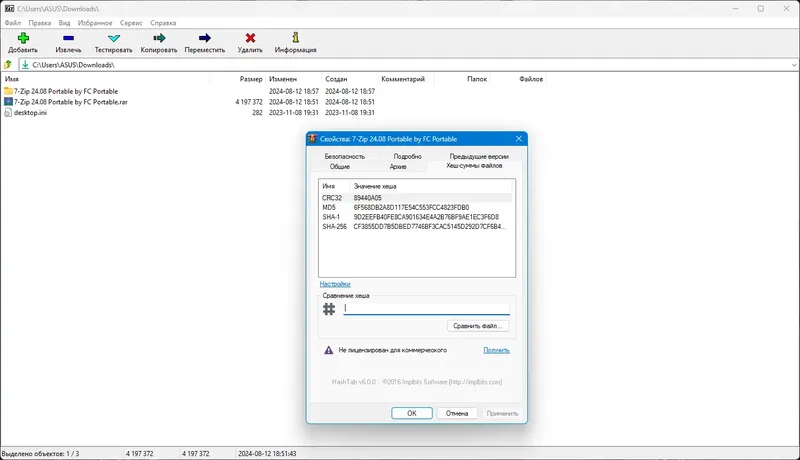Click the Information (Информация) icon
Viewport: 800px width, 460px height.
[295, 37]
